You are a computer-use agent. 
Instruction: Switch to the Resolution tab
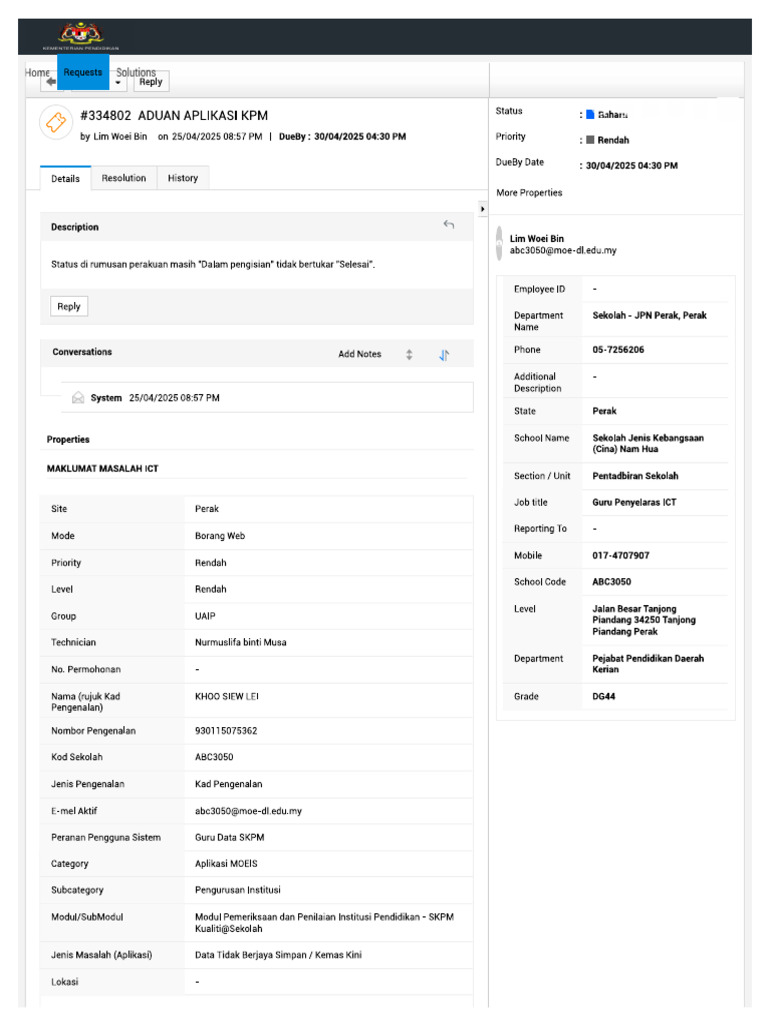[x=124, y=178]
